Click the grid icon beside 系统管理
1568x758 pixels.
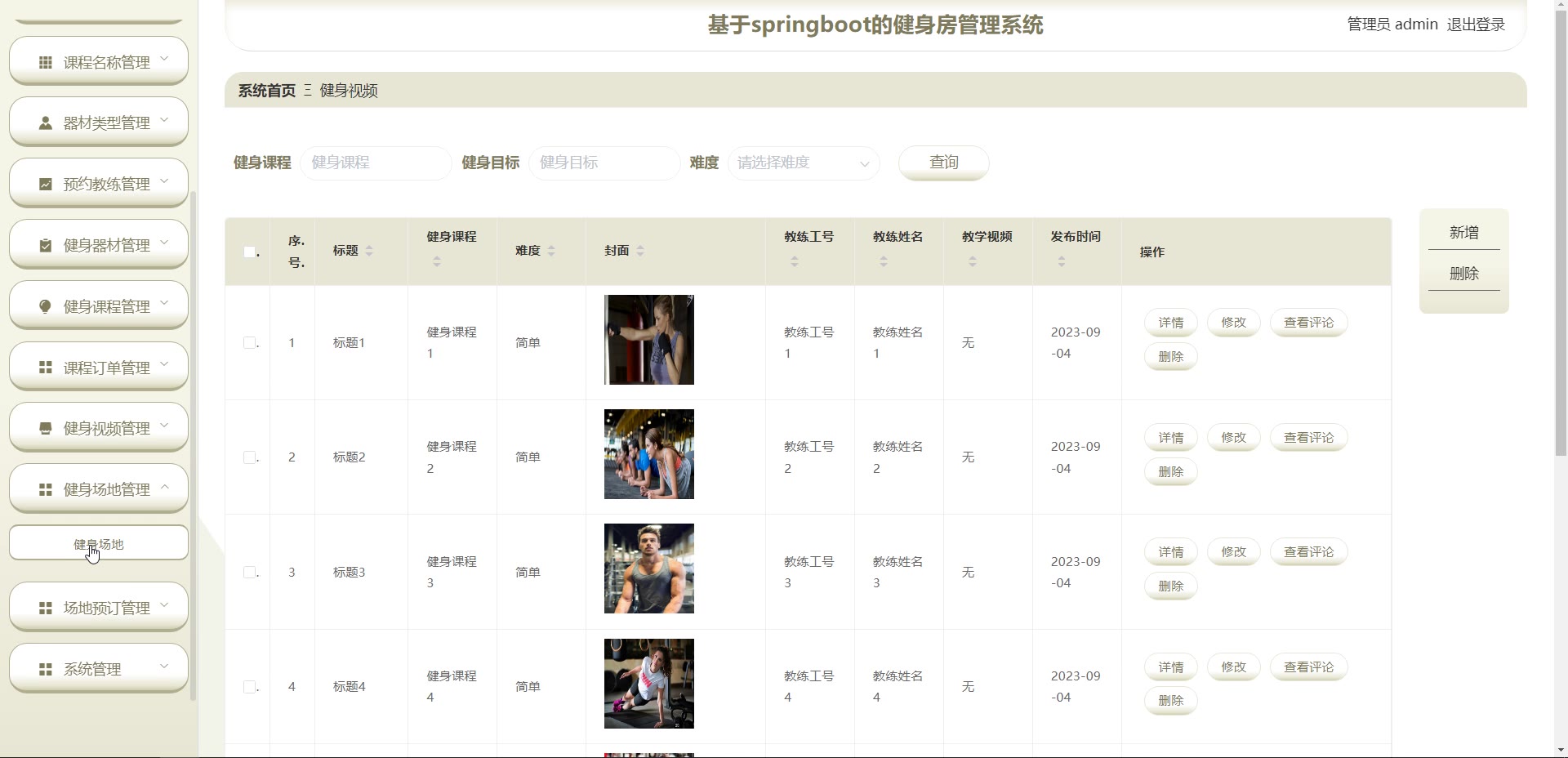click(46, 669)
